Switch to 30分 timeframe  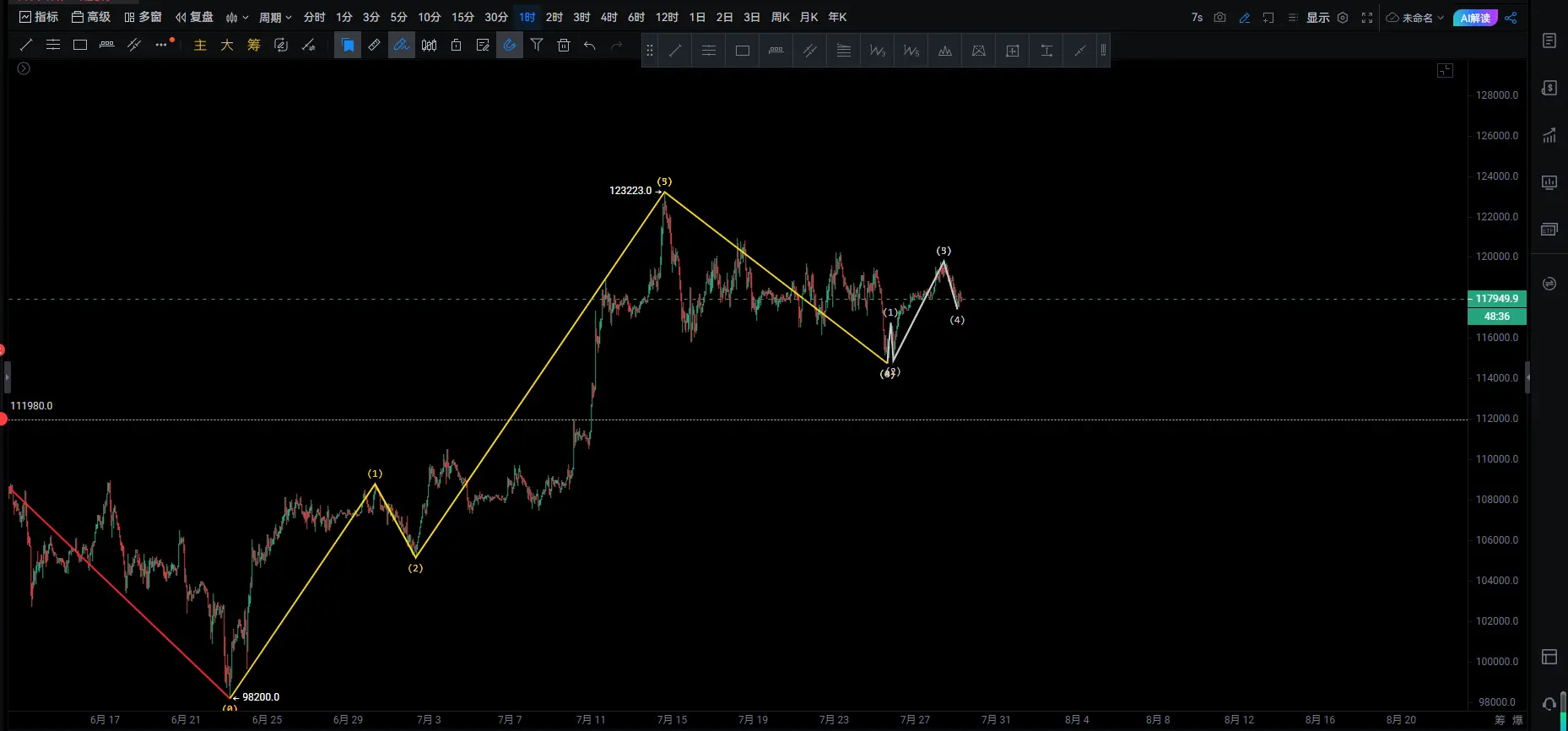pyautogui.click(x=496, y=17)
